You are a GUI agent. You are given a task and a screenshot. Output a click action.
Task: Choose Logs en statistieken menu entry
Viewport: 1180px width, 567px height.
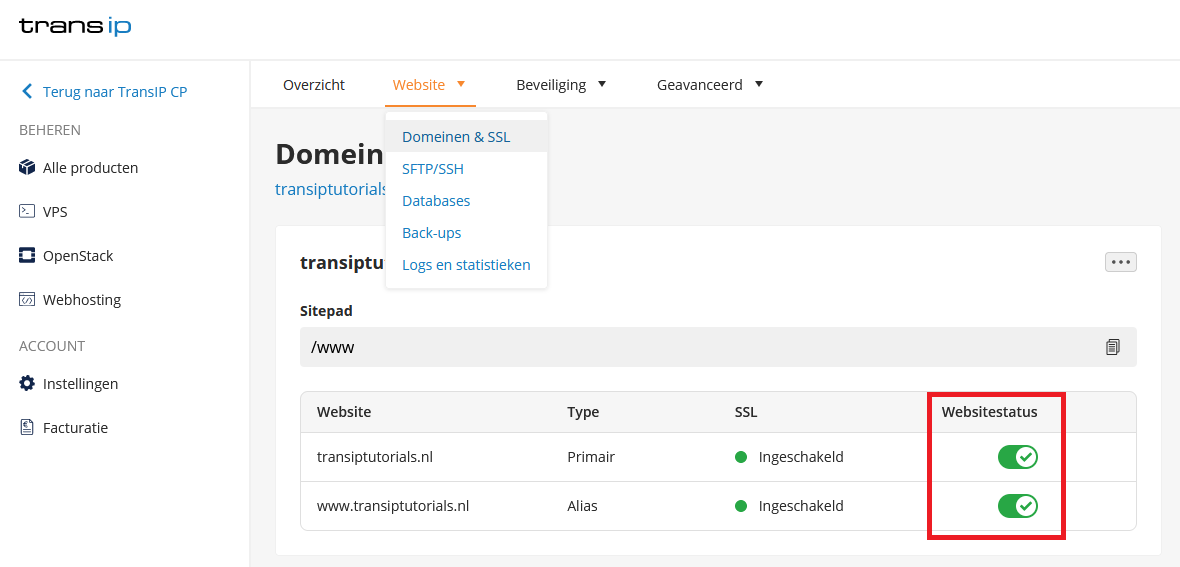[x=467, y=265]
